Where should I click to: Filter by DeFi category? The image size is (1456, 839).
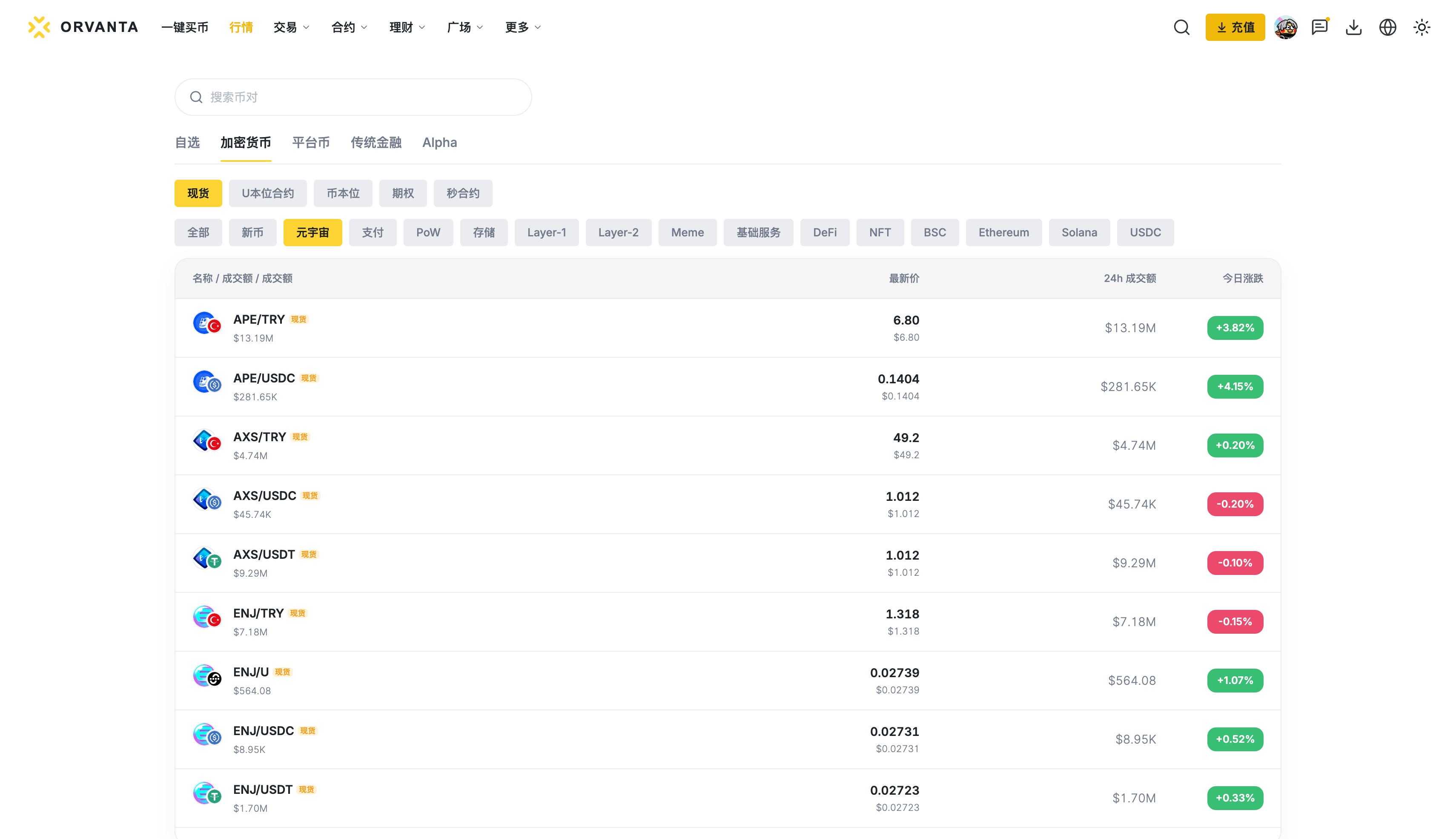click(825, 232)
